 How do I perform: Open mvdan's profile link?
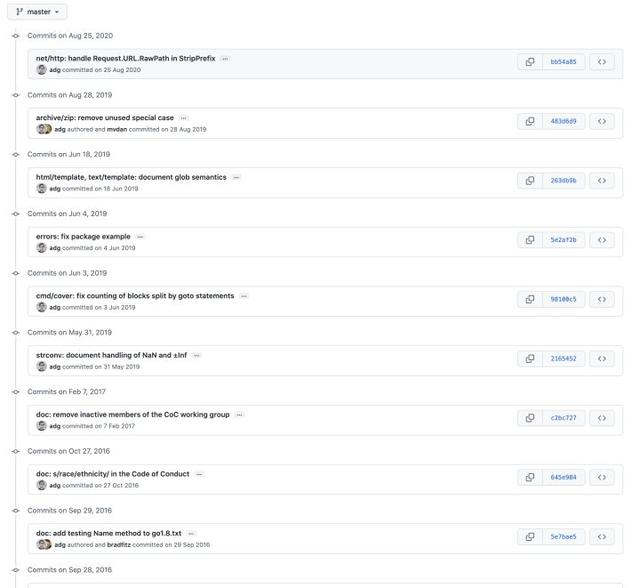[117, 129]
